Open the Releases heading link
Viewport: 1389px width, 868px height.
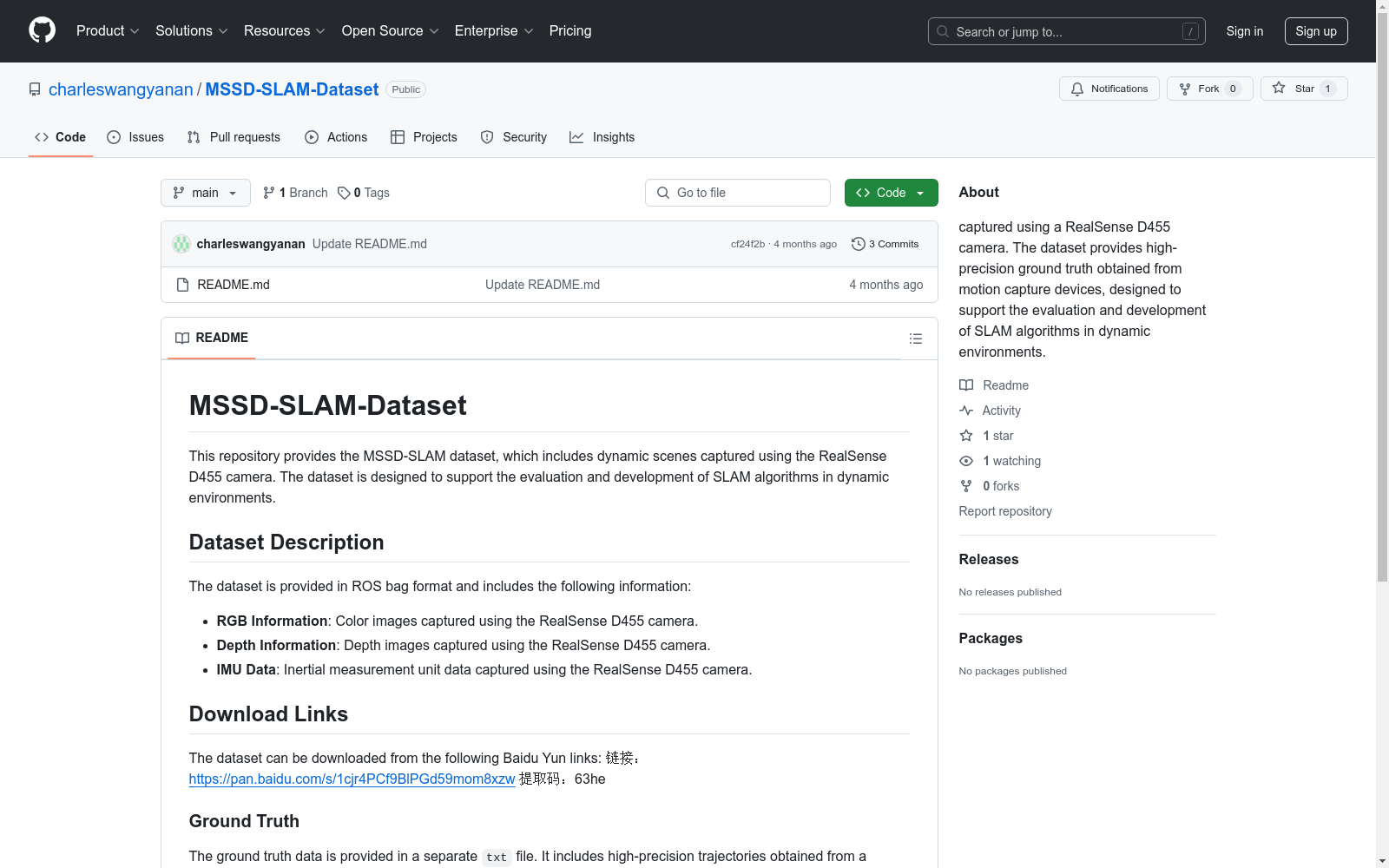click(989, 560)
